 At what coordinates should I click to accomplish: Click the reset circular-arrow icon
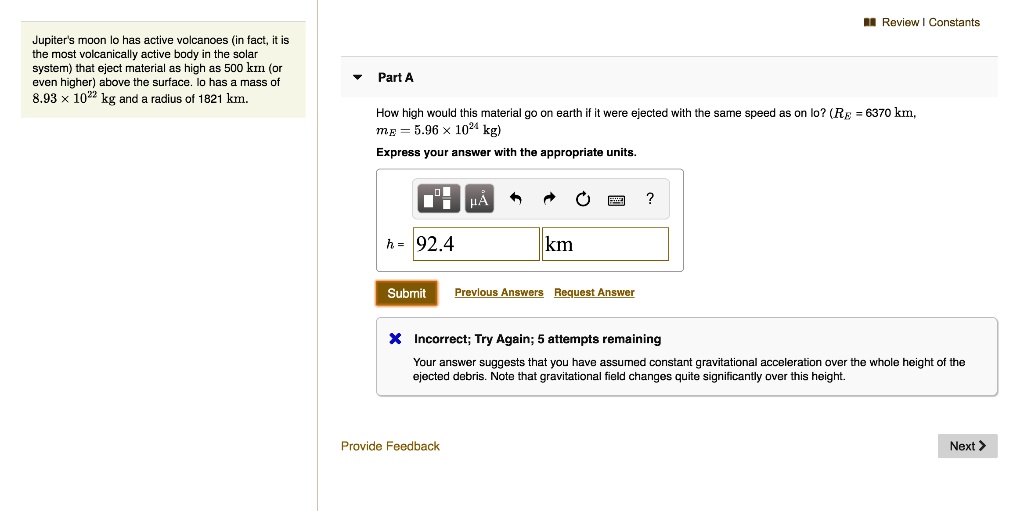point(583,199)
